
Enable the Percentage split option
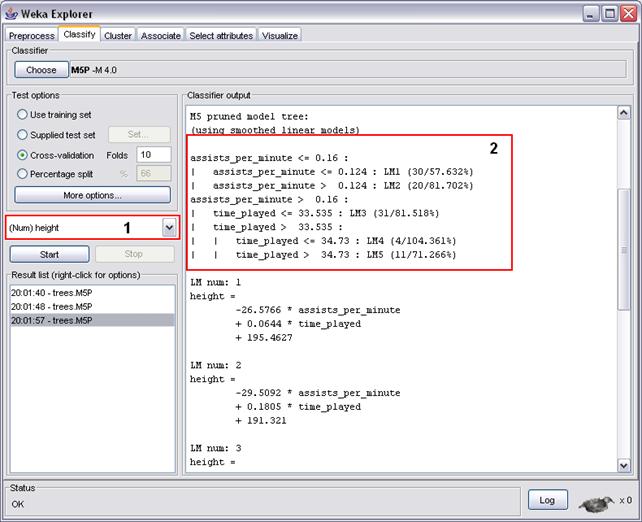23,174
